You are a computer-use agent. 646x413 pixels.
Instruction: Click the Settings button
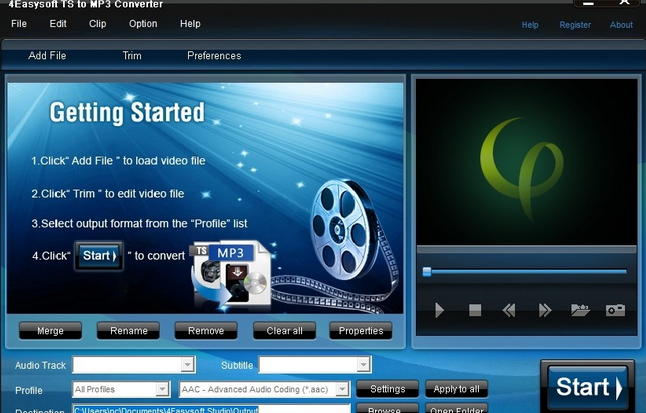(387, 389)
